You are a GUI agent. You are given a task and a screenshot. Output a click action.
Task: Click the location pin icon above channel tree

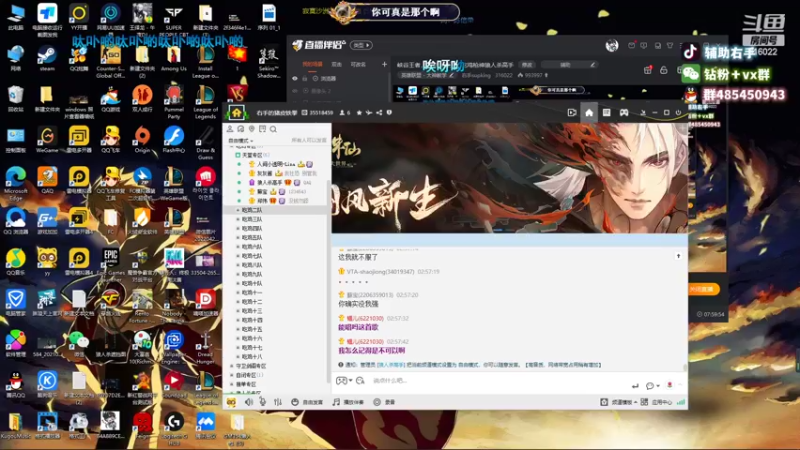click(x=252, y=129)
